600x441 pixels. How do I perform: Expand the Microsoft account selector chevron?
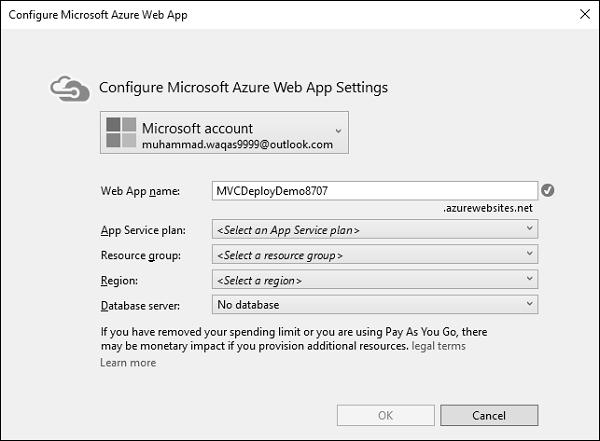tap(338, 130)
